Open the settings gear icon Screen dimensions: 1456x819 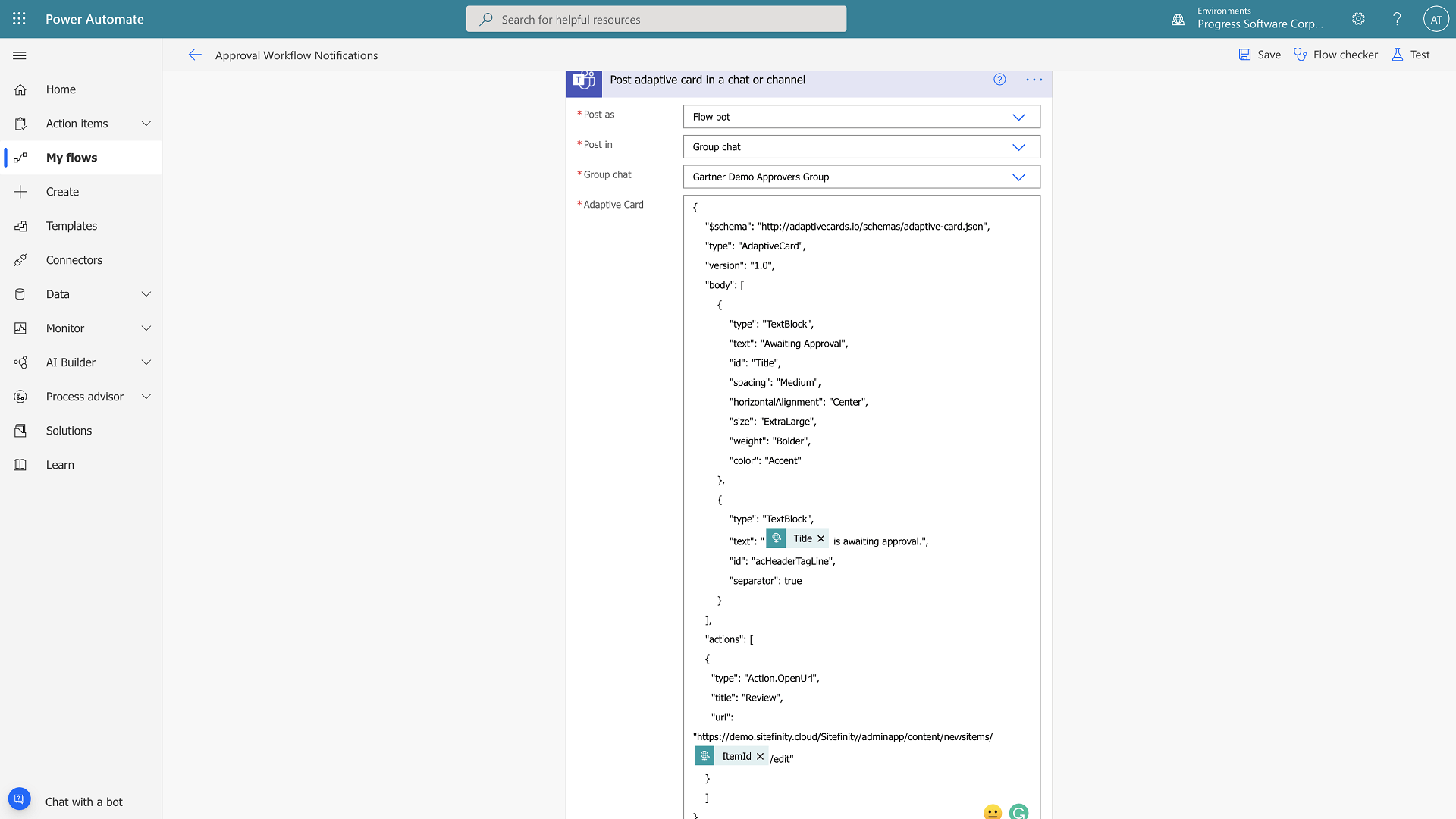click(1358, 19)
